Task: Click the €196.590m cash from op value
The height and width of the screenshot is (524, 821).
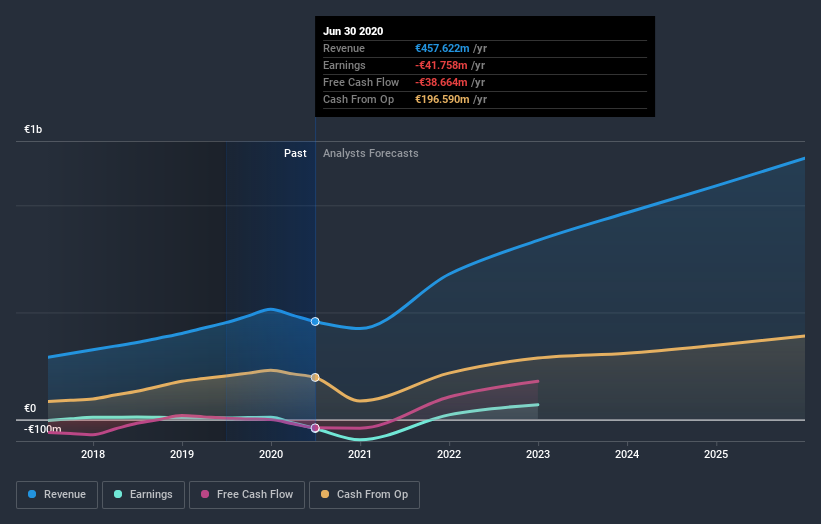Action: click(442, 99)
